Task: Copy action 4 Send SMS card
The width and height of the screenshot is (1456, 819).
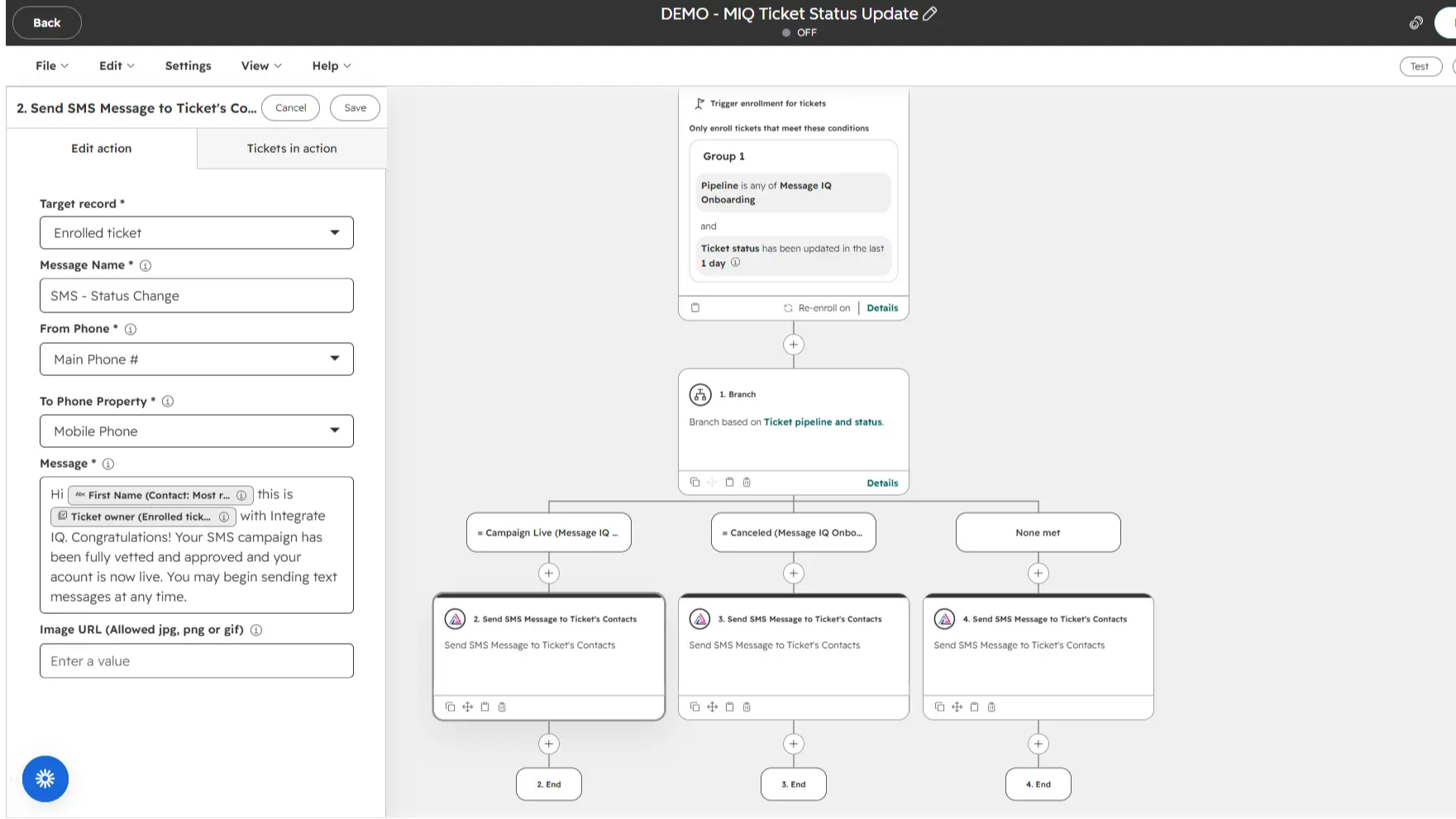Action: coord(940,707)
